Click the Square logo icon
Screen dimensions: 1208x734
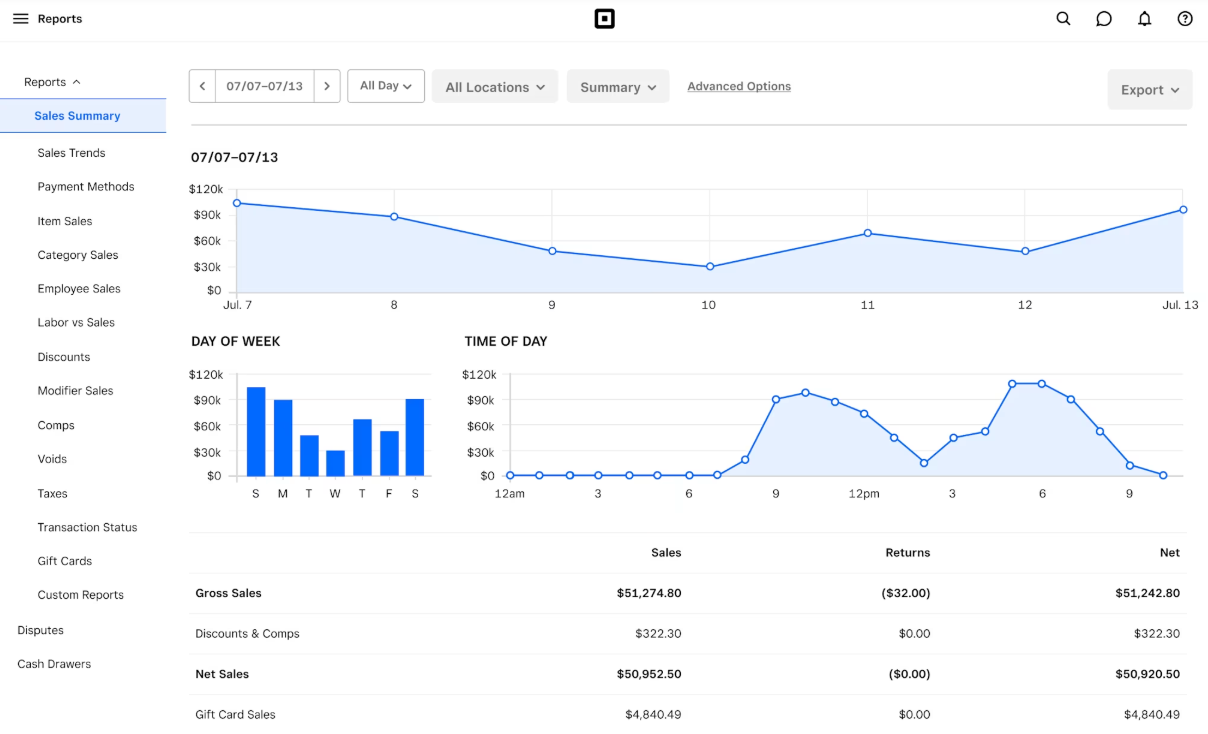point(604,19)
